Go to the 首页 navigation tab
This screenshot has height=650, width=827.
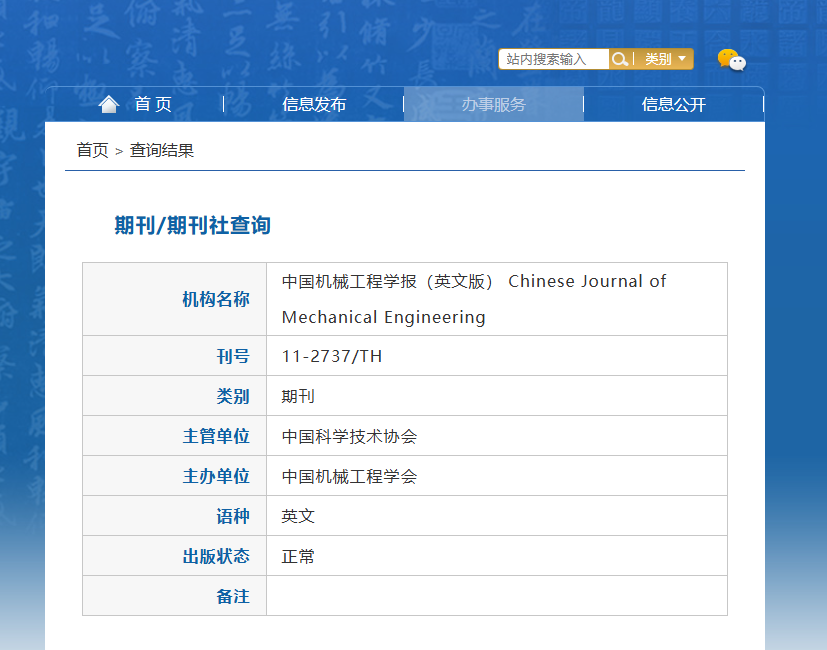[x=153, y=104]
